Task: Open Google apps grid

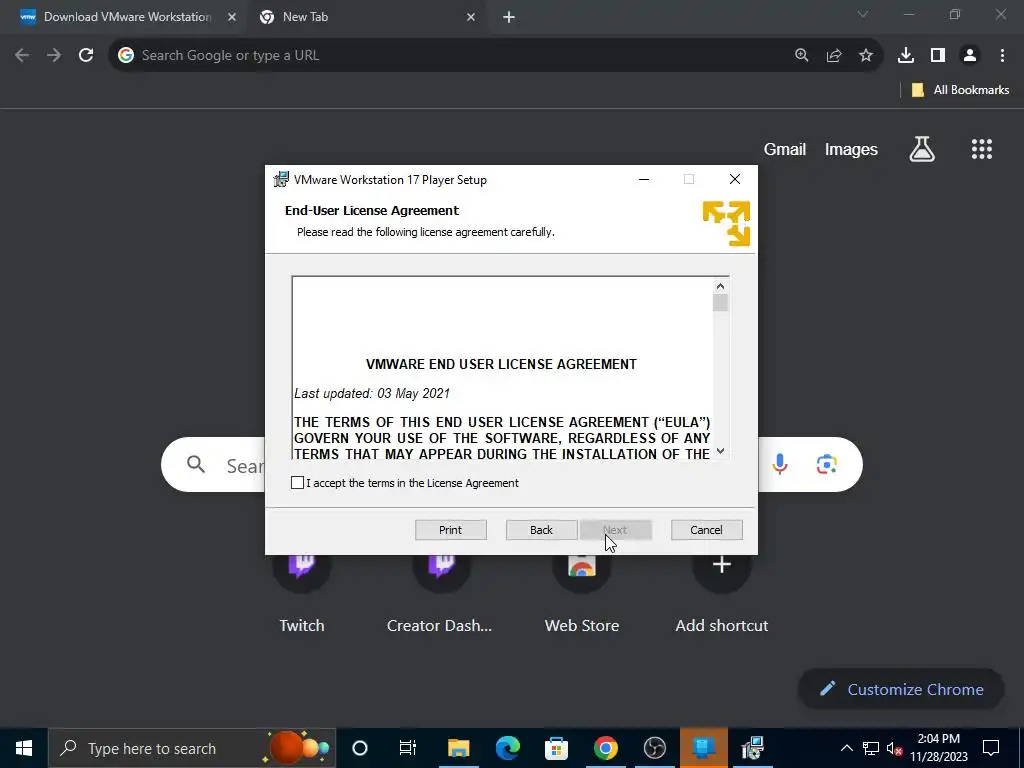Action: 982,149
